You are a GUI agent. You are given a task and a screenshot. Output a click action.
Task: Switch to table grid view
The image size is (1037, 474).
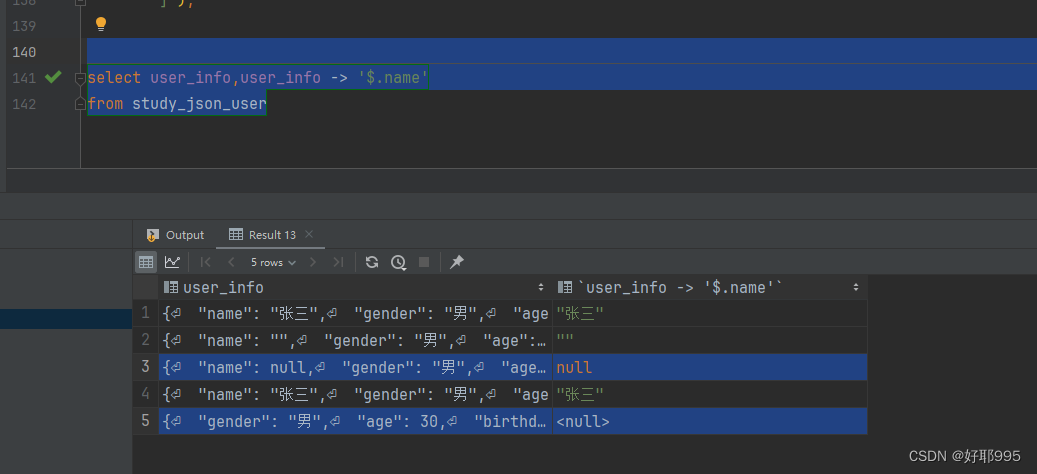[146, 262]
